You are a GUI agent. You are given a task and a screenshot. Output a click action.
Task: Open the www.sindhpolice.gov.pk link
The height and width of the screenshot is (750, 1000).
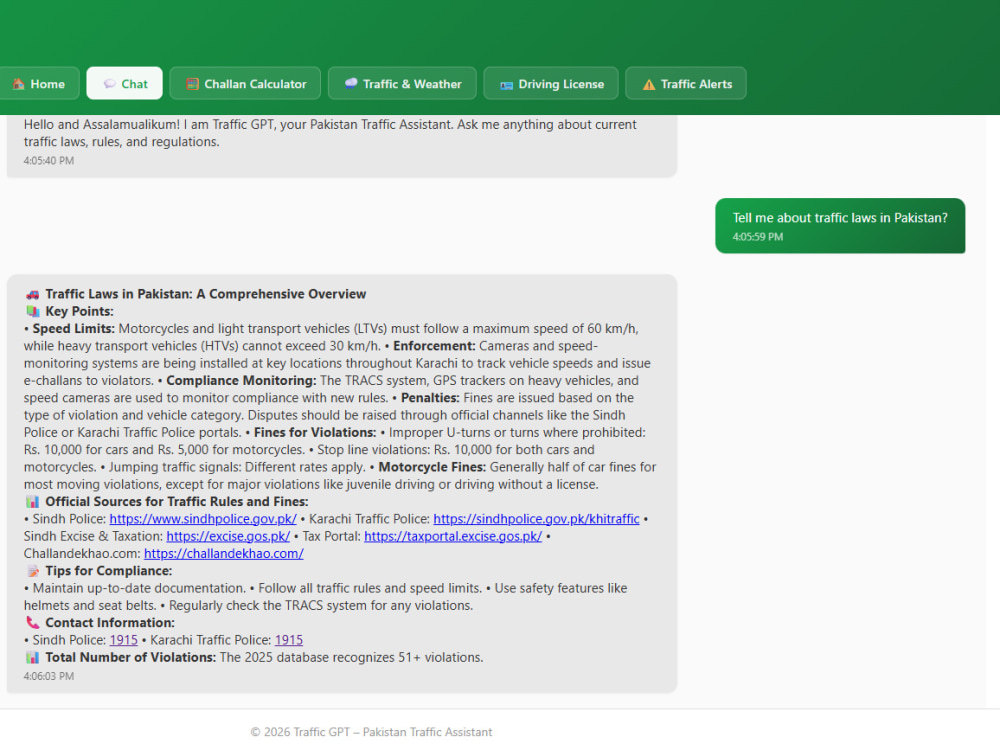pos(203,518)
